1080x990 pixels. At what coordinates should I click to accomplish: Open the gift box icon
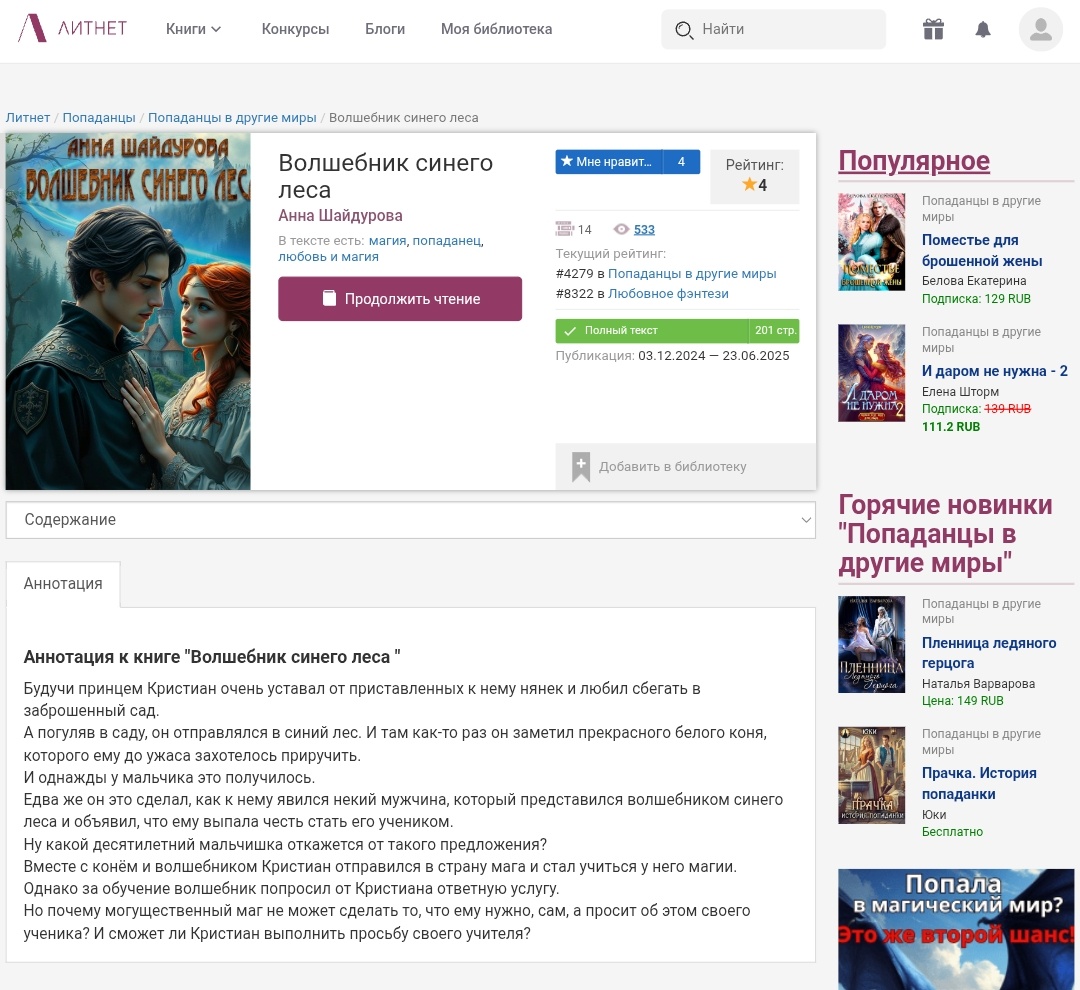[933, 29]
